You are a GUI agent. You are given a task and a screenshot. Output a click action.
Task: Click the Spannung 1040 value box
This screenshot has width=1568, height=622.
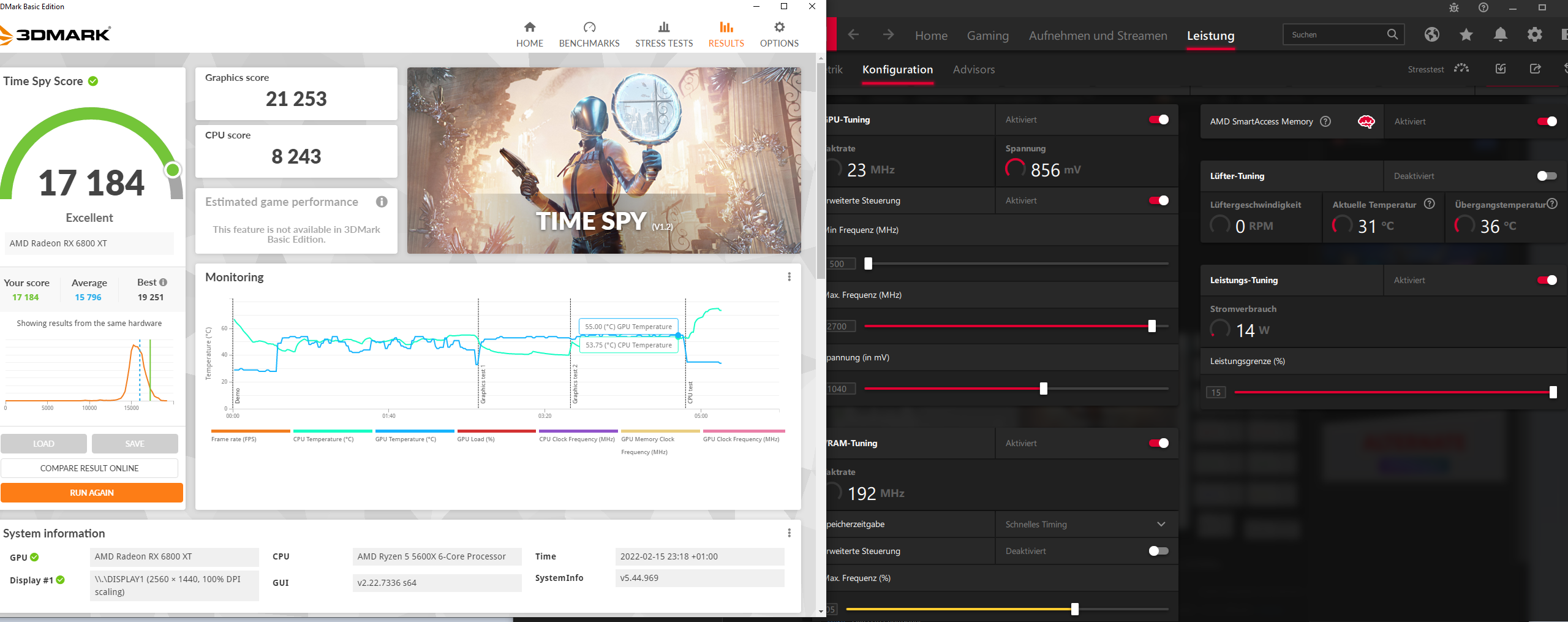coord(840,389)
